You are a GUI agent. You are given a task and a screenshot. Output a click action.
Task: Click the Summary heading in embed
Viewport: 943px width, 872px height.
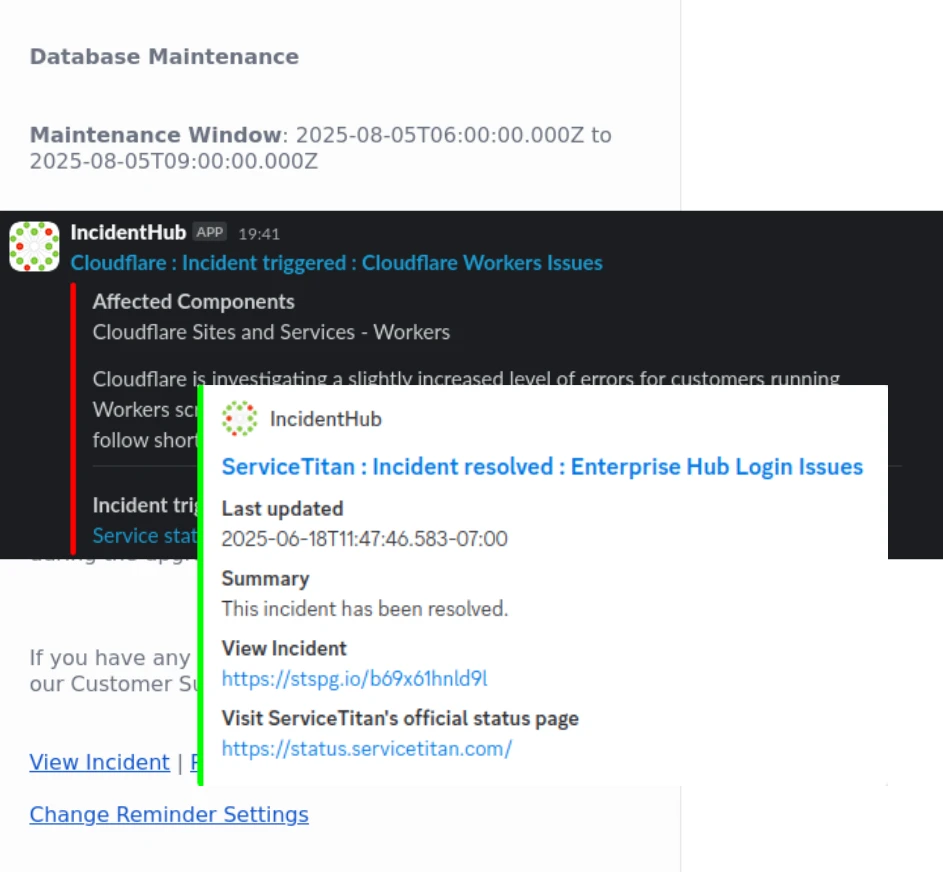click(265, 579)
